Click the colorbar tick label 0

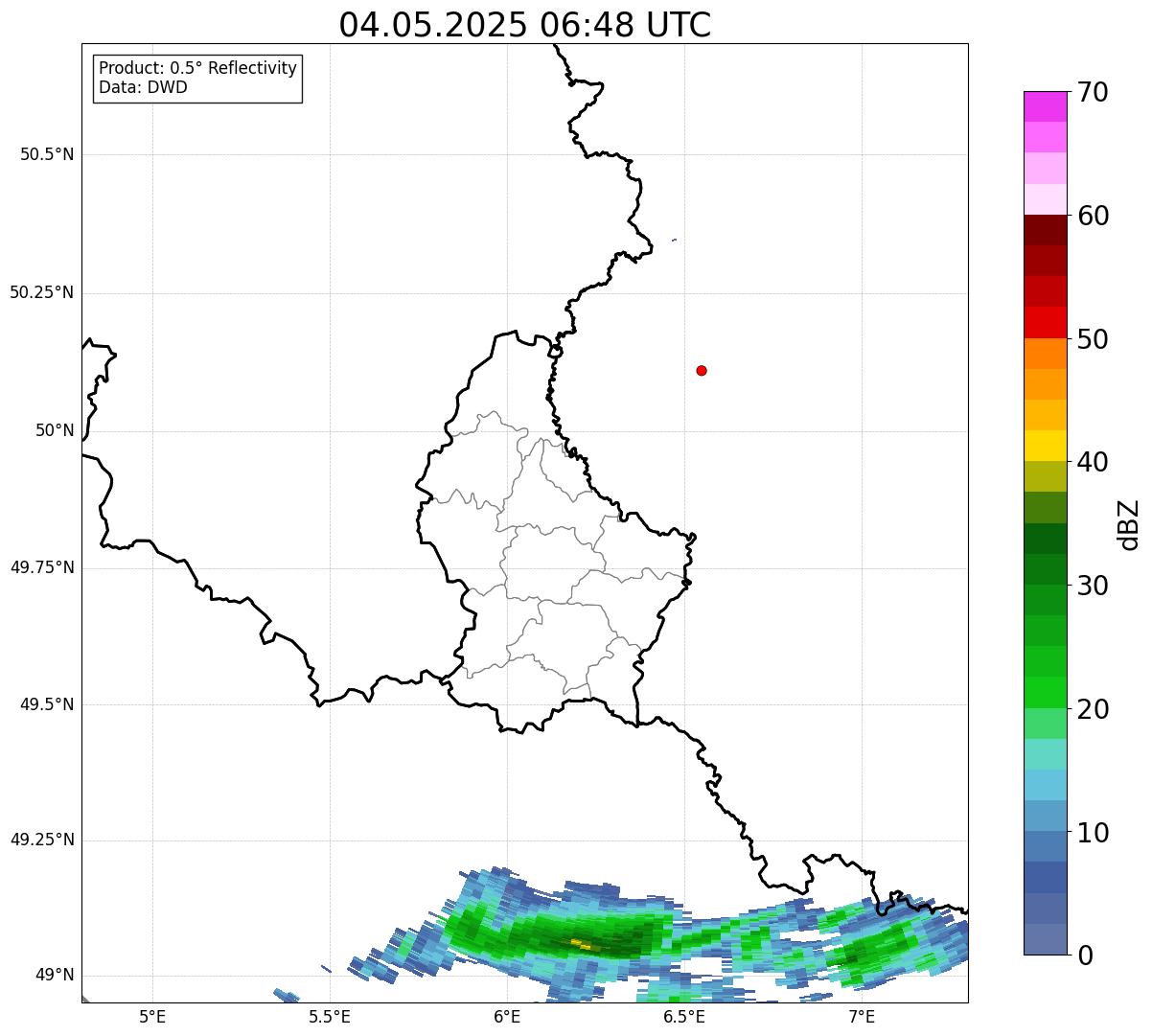coord(1085,955)
